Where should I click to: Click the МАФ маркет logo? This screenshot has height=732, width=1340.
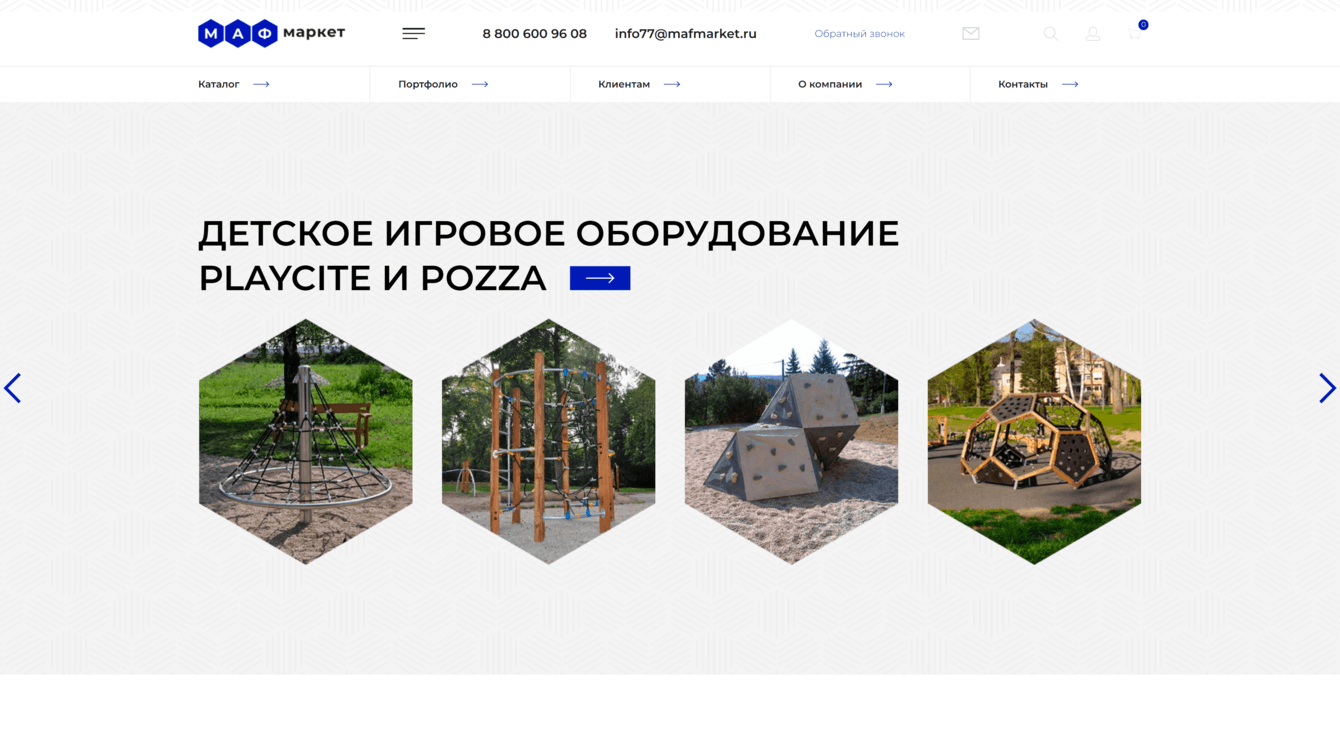pos(270,32)
